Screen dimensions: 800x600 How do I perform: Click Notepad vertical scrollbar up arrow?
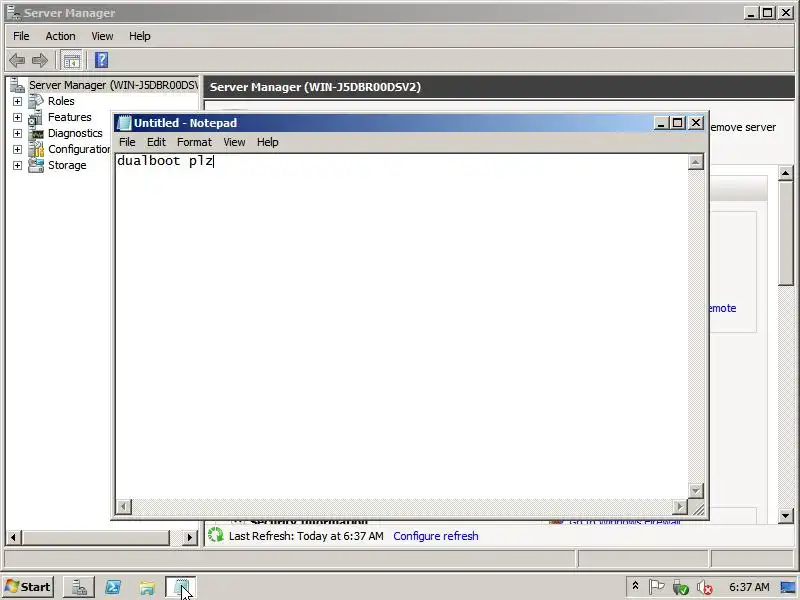(695, 163)
